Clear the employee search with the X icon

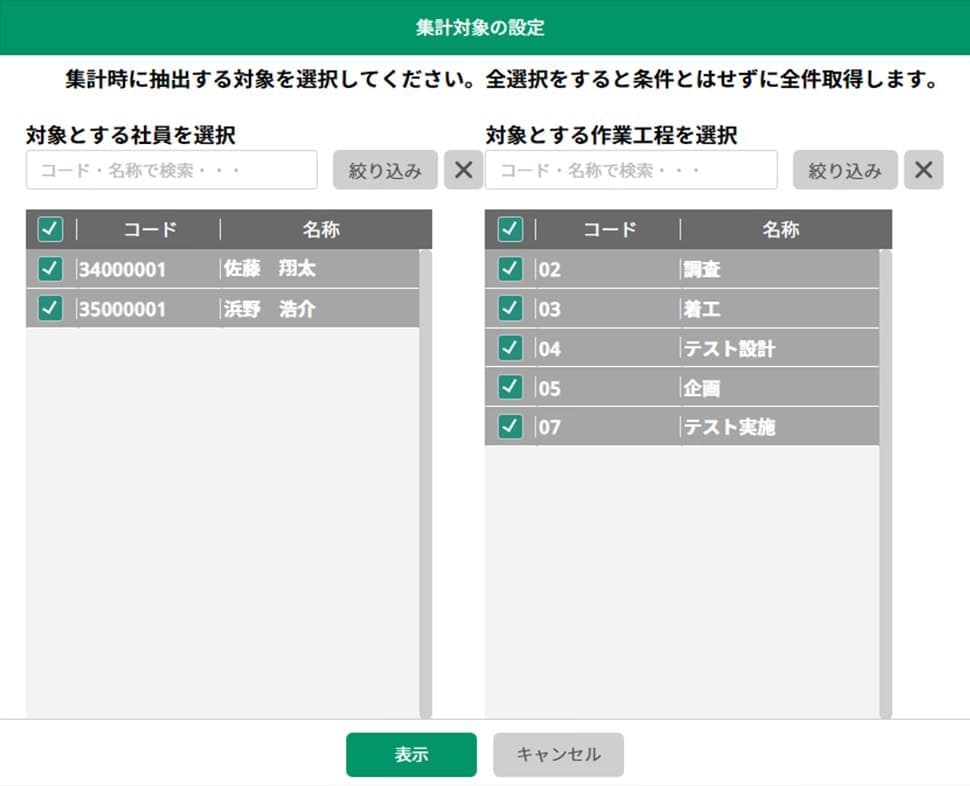tap(463, 170)
